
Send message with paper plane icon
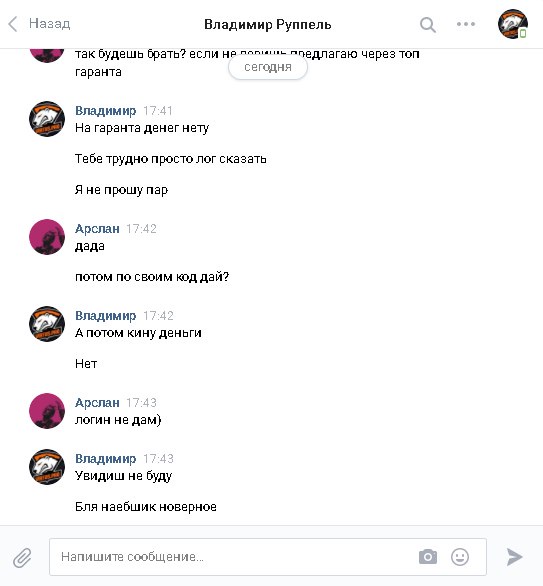coord(515,557)
